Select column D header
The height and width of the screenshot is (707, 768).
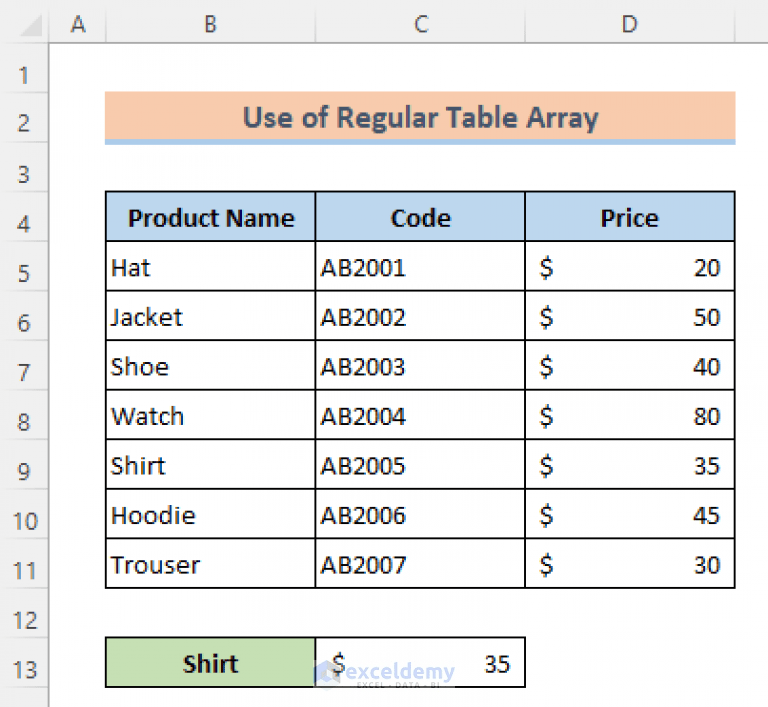click(630, 24)
